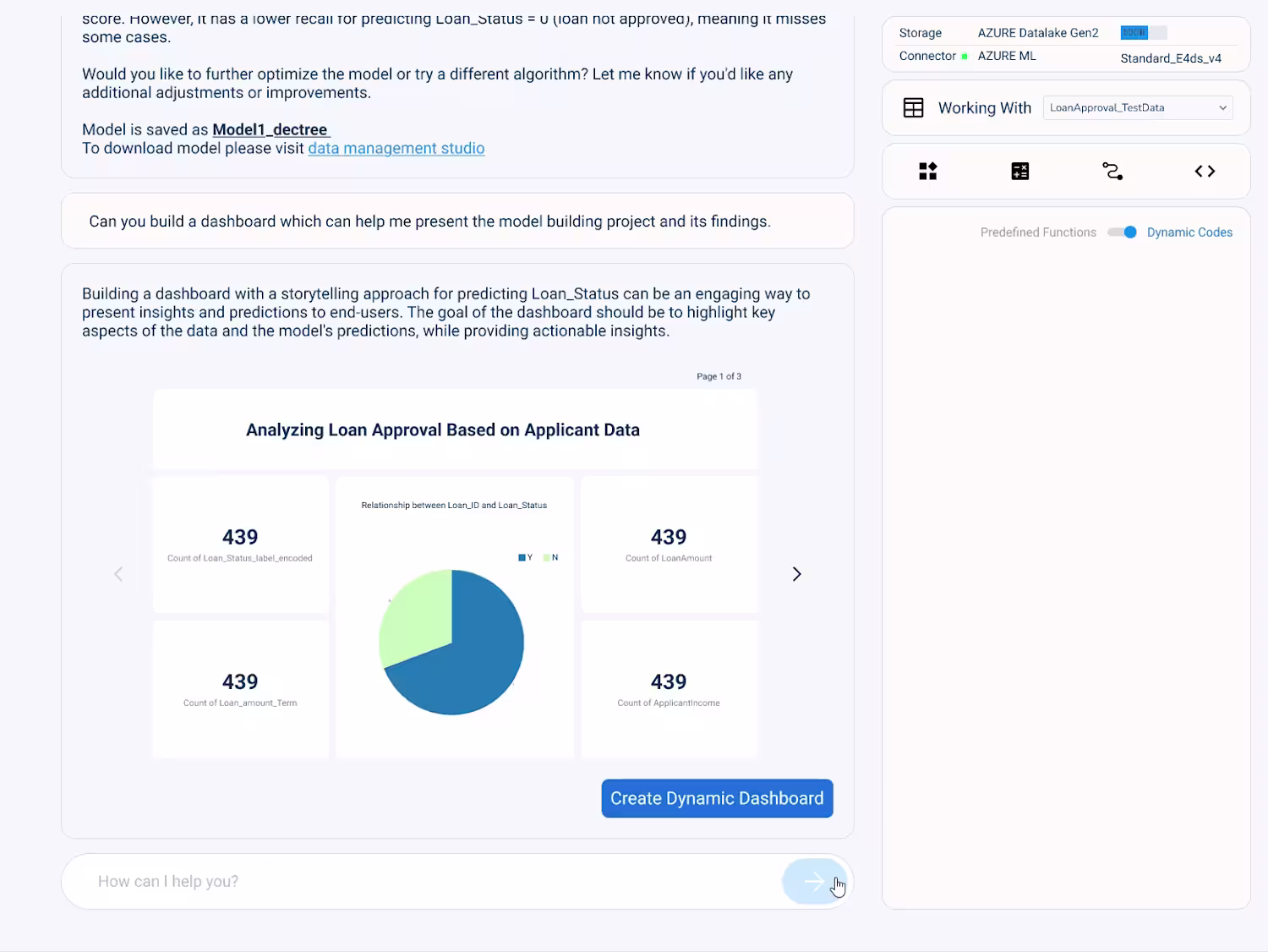Click the Y legend color swatch
The height and width of the screenshot is (952, 1268).
(522, 558)
